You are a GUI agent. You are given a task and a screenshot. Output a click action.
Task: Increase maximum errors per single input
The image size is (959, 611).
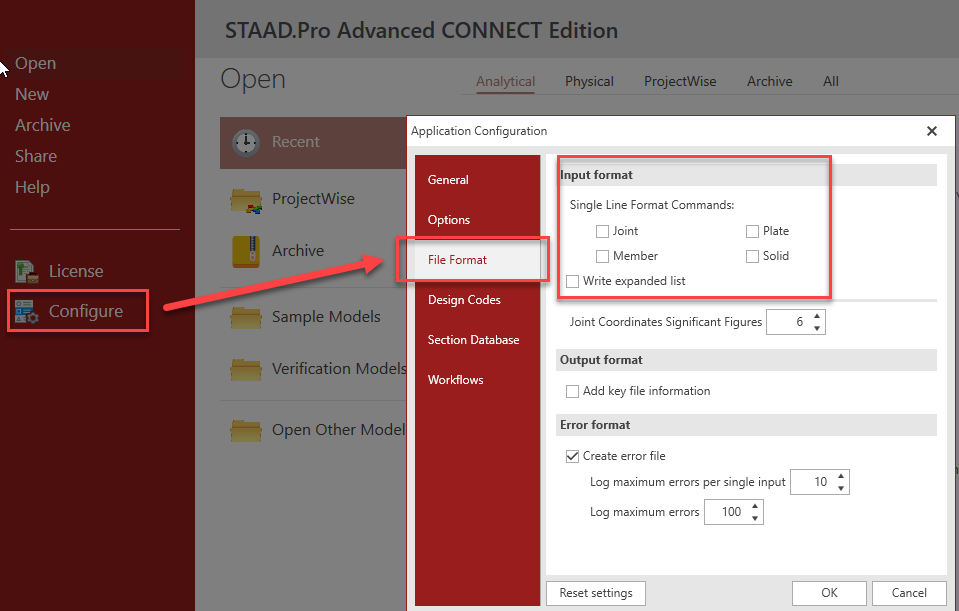point(841,476)
